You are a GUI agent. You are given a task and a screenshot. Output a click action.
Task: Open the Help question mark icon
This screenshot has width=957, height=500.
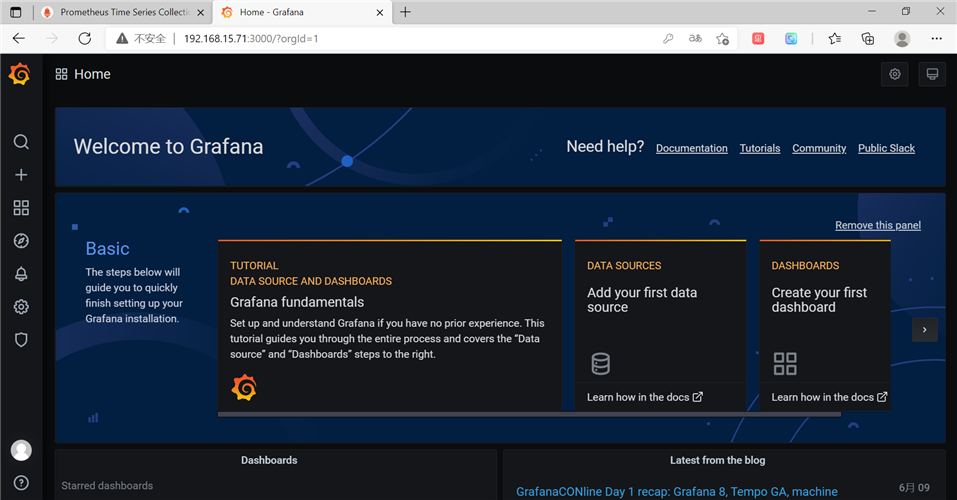(x=21, y=483)
